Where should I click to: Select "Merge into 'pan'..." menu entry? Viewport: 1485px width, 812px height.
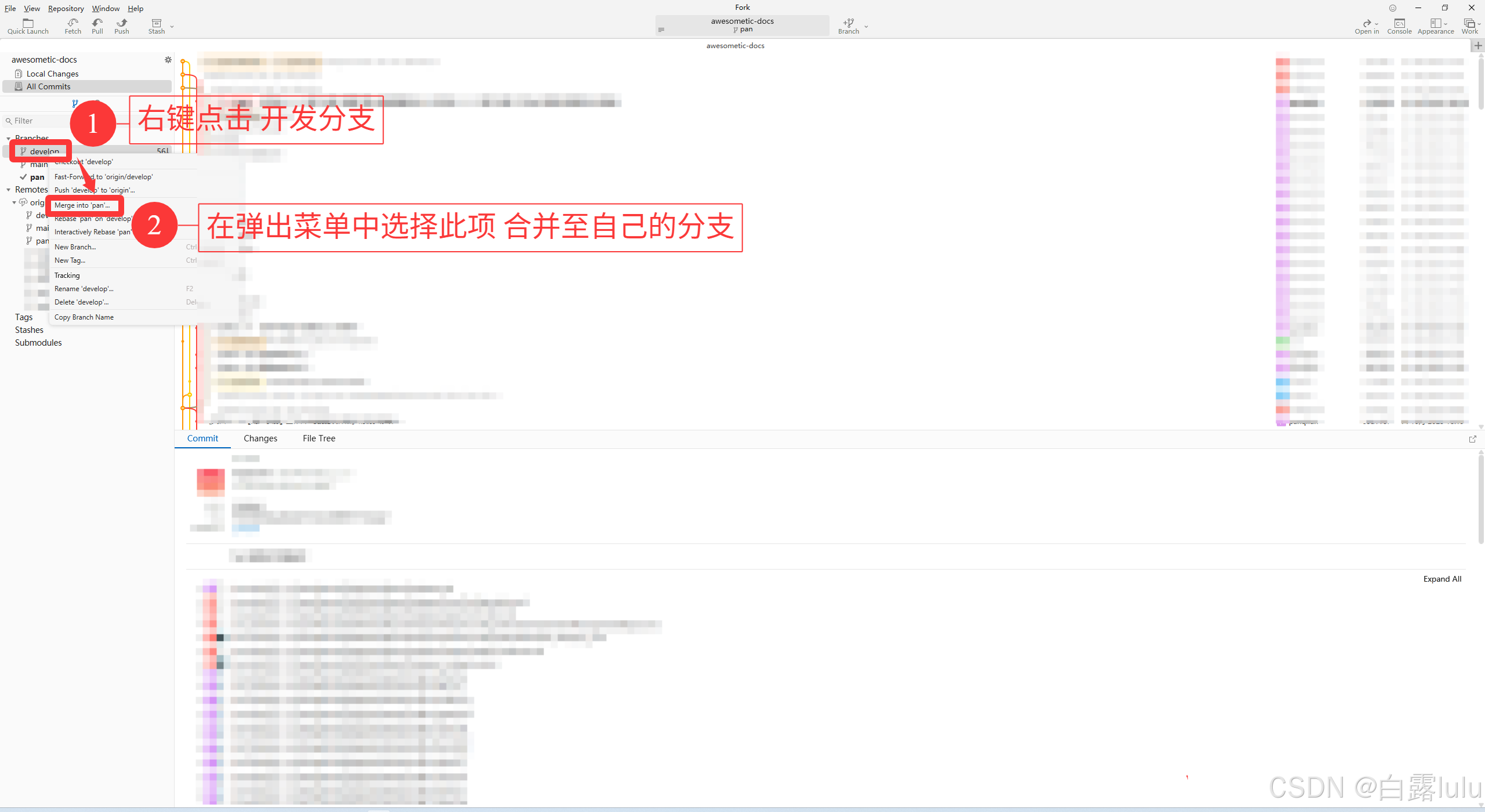click(x=82, y=205)
